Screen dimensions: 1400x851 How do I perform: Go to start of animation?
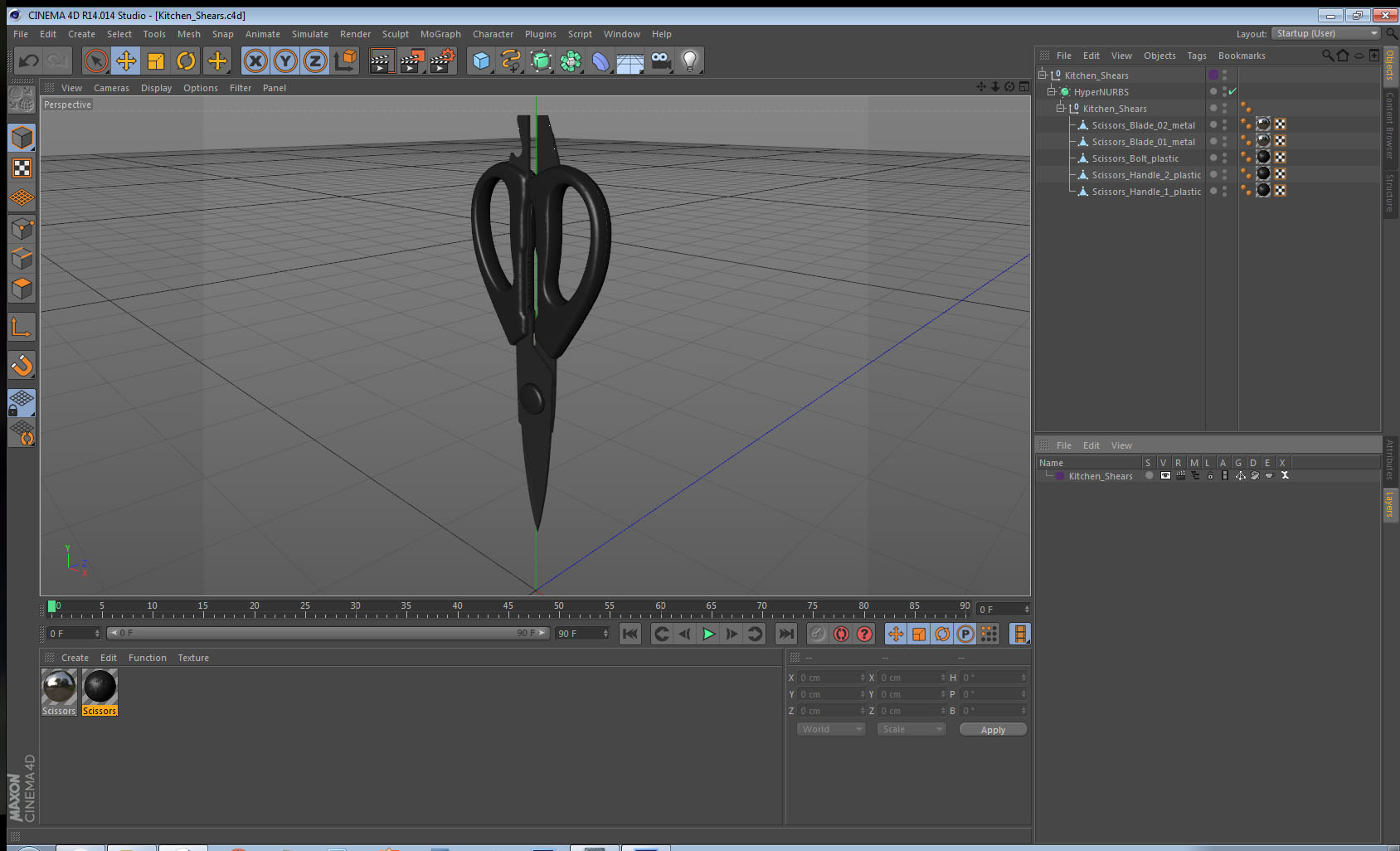pos(630,634)
